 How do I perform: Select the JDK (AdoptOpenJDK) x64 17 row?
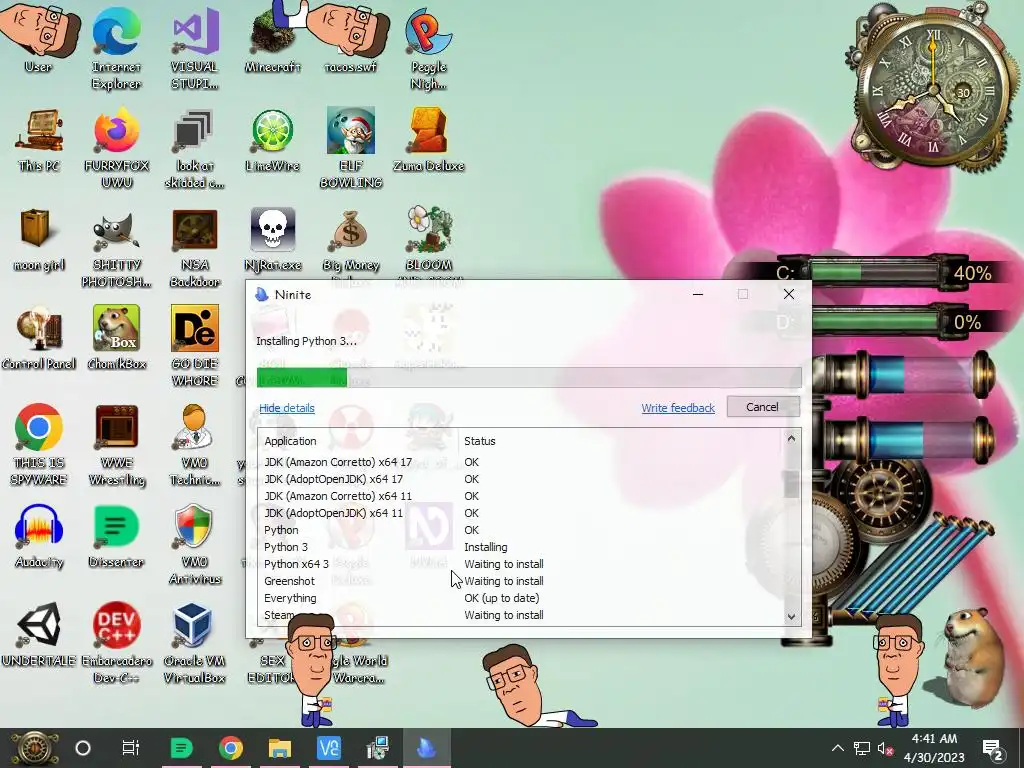[x=521, y=479]
